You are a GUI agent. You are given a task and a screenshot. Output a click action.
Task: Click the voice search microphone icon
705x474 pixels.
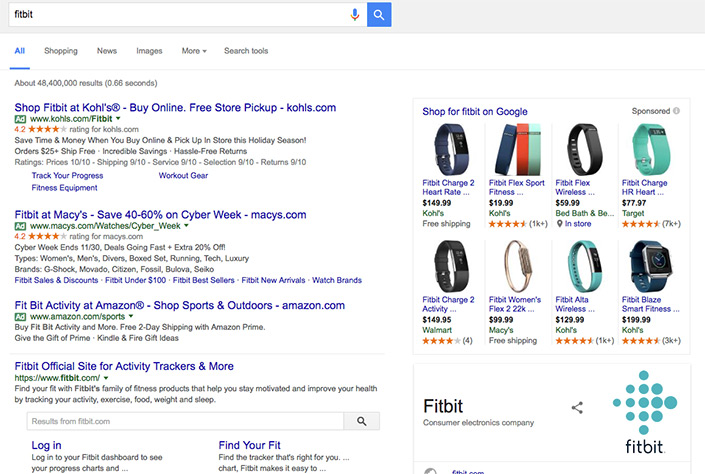[x=355, y=14]
